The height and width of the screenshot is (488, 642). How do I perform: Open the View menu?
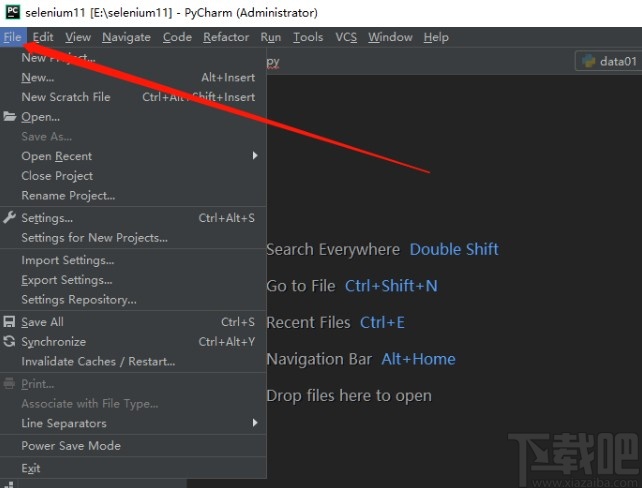coord(78,37)
